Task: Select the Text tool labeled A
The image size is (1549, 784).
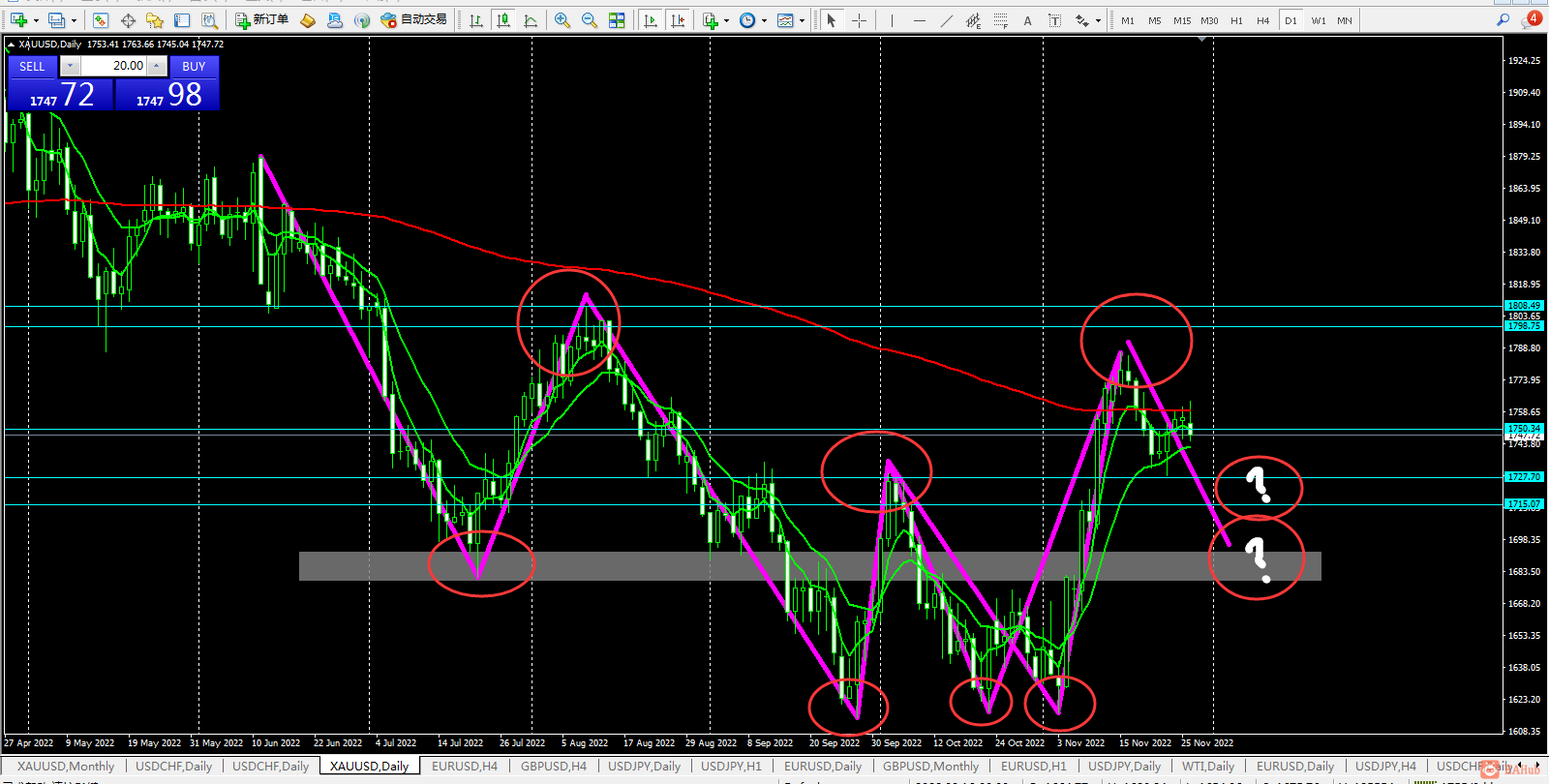Action: pos(1027,20)
